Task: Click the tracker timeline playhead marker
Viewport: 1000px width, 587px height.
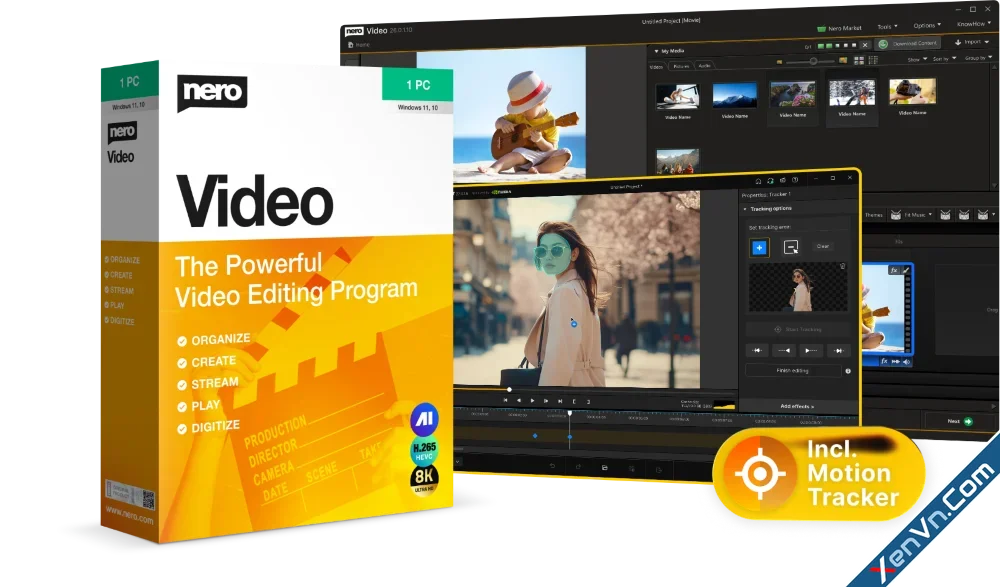Action: click(x=570, y=413)
